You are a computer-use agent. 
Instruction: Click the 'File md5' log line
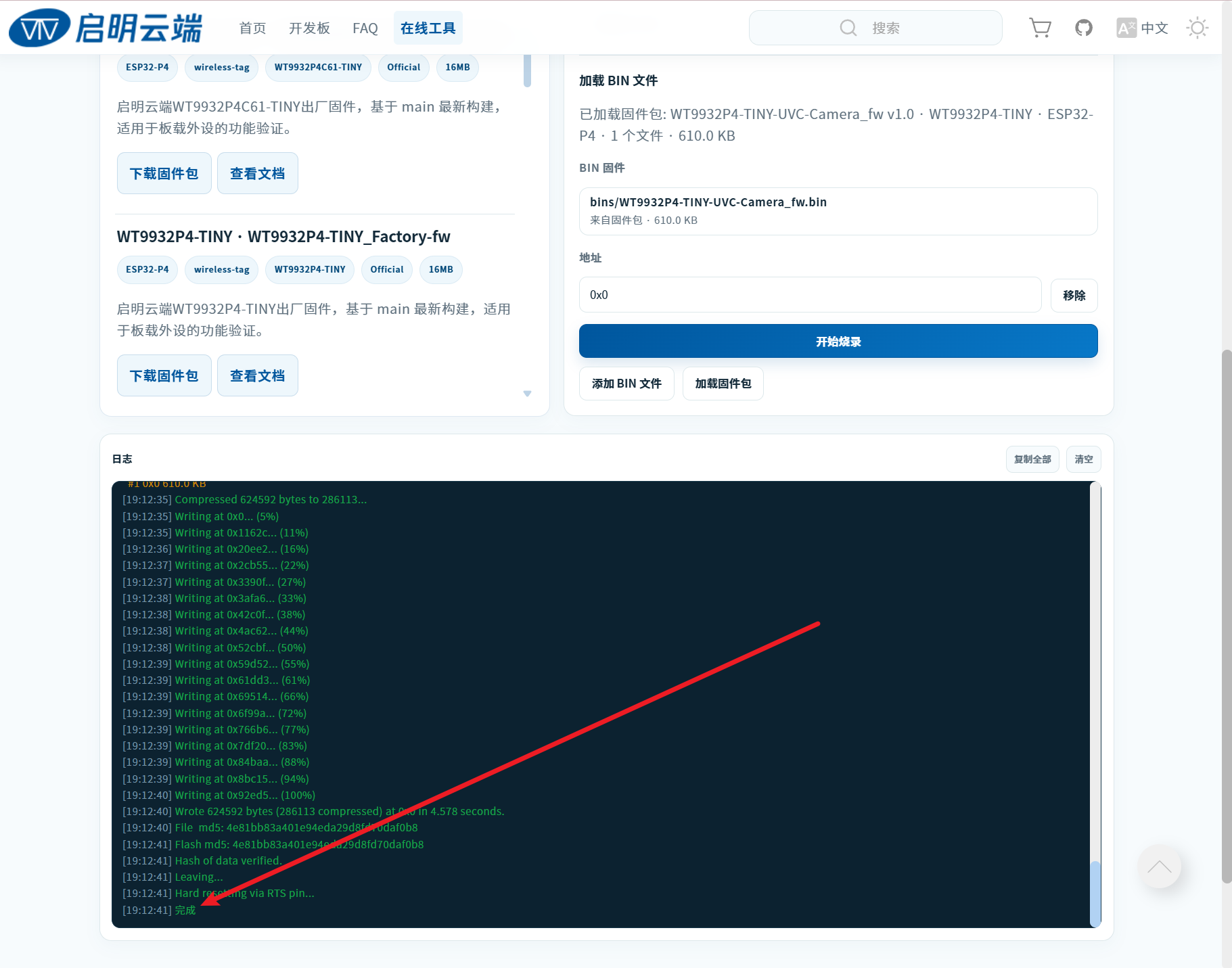(270, 827)
